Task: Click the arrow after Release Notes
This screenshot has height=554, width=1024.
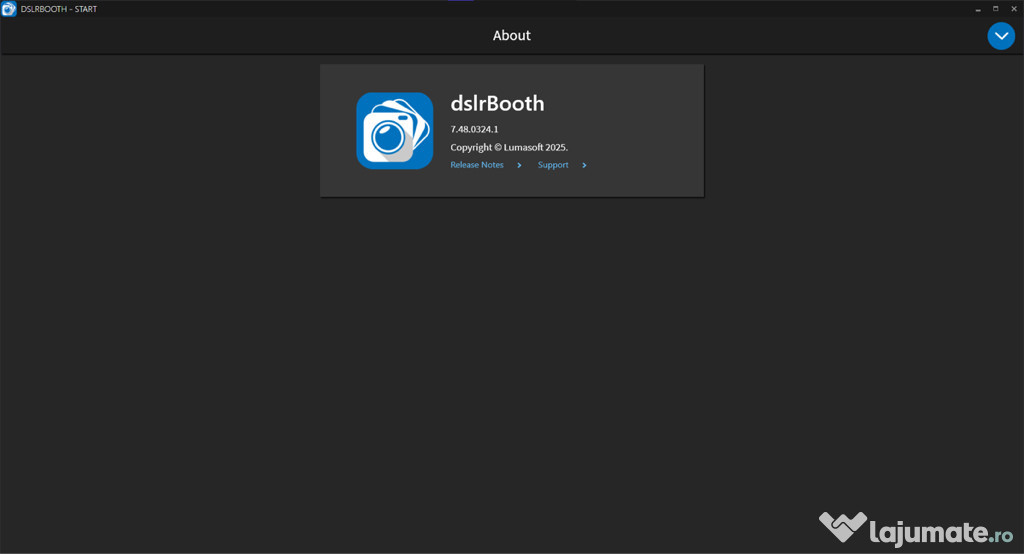Action: [519, 165]
